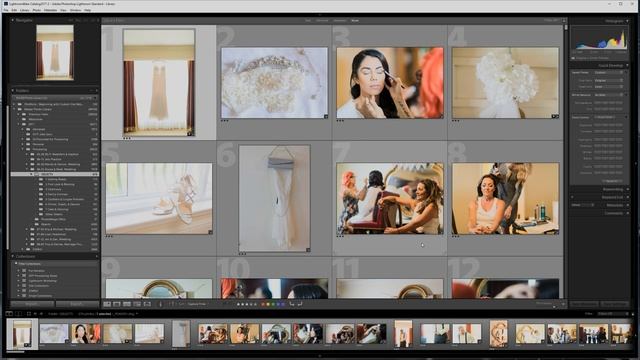Select the highlighted SELECTS folder row
This screenshot has width=640, height=360.
pos(55,174)
